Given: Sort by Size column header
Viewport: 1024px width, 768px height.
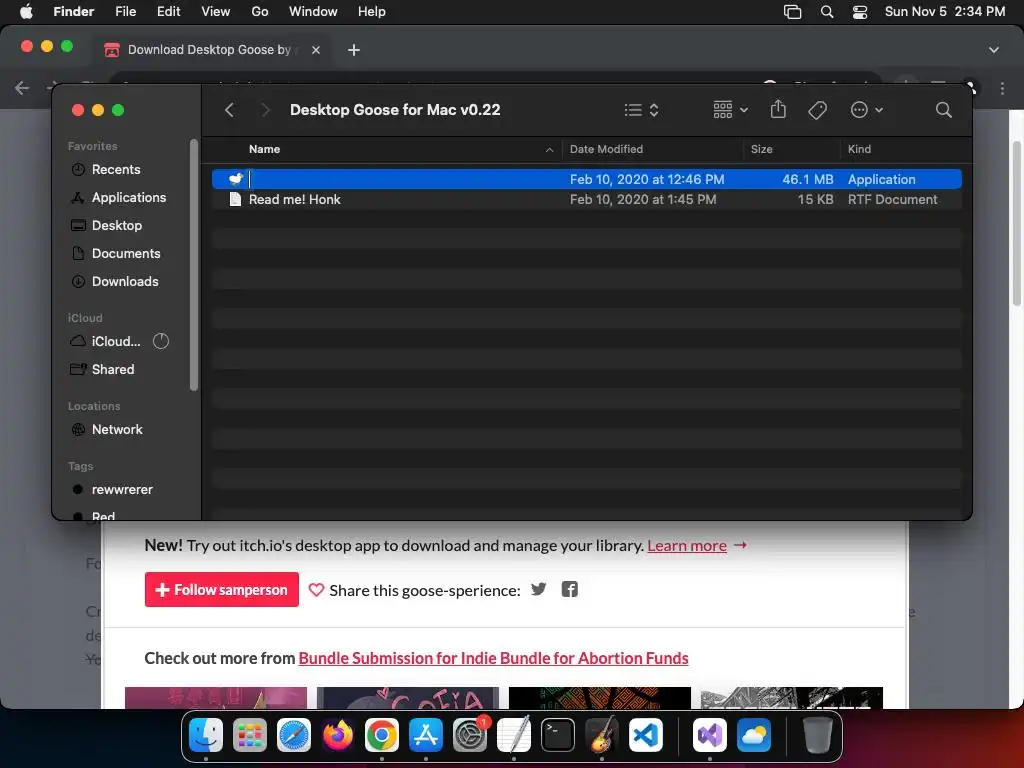Looking at the screenshot, I should pyautogui.click(x=761, y=149).
